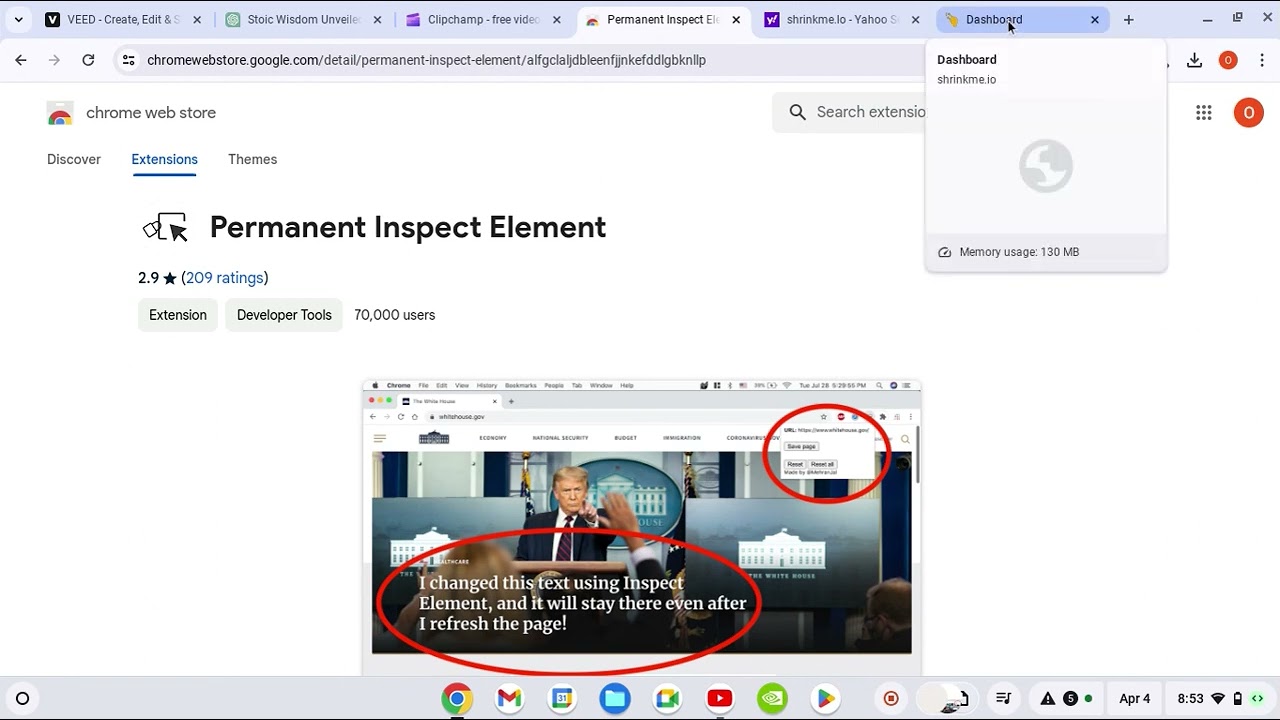Open NVIDIA GeForce Now from the shelf
The width and height of the screenshot is (1280, 720).
[x=772, y=699]
